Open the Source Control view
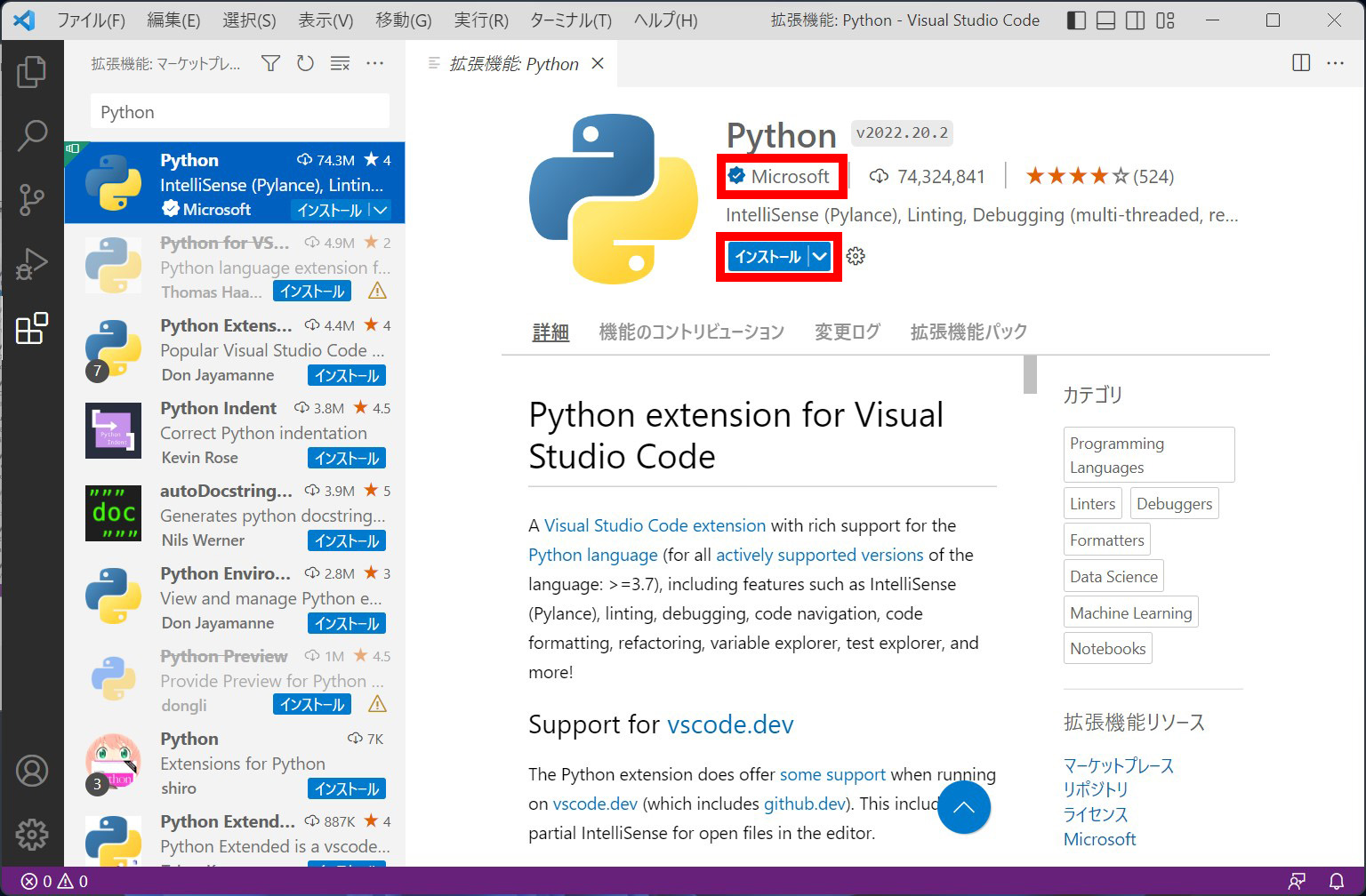The width and height of the screenshot is (1366, 896). (x=33, y=200)
